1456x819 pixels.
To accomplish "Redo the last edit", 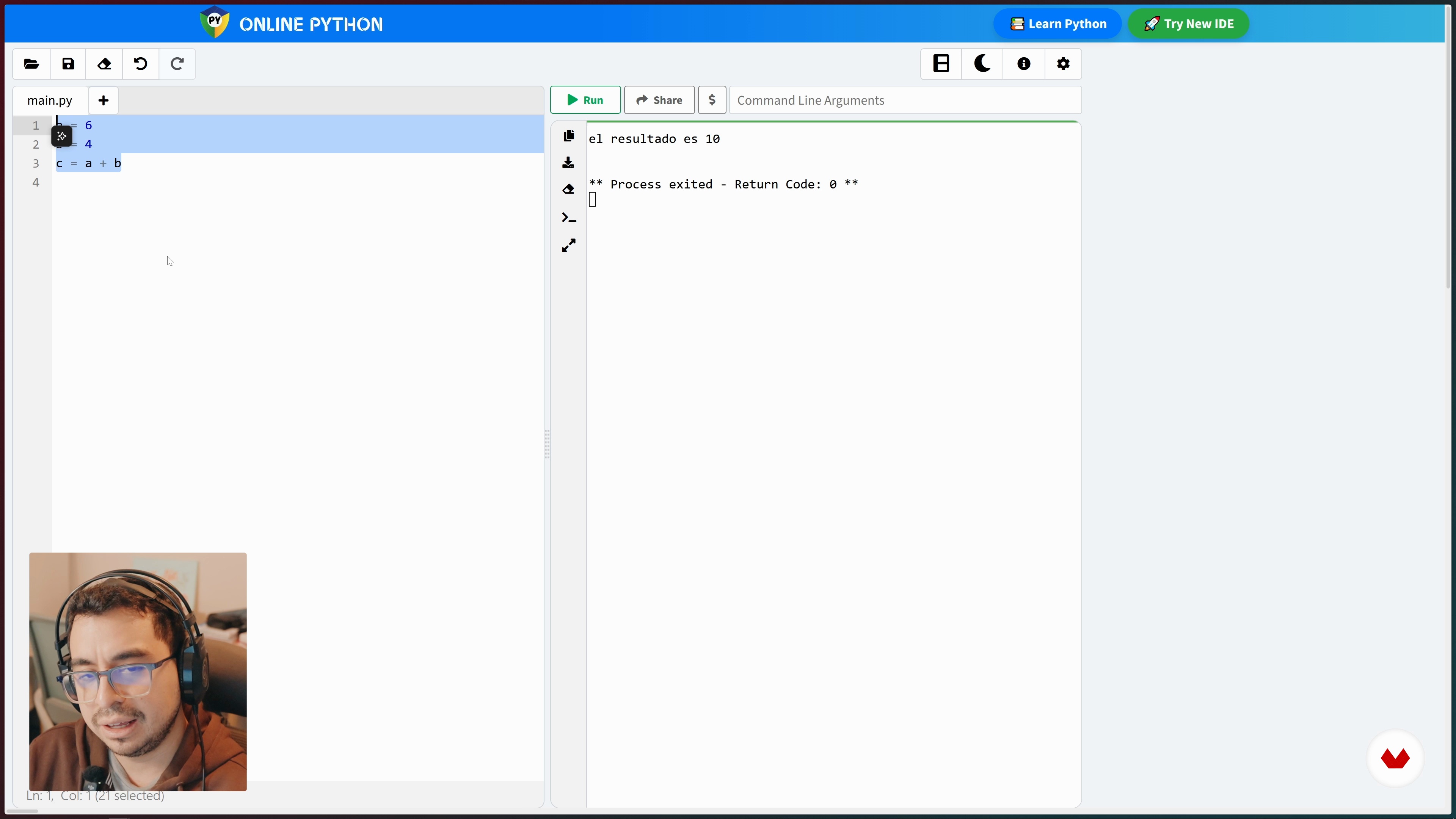I will click(177, 64).
